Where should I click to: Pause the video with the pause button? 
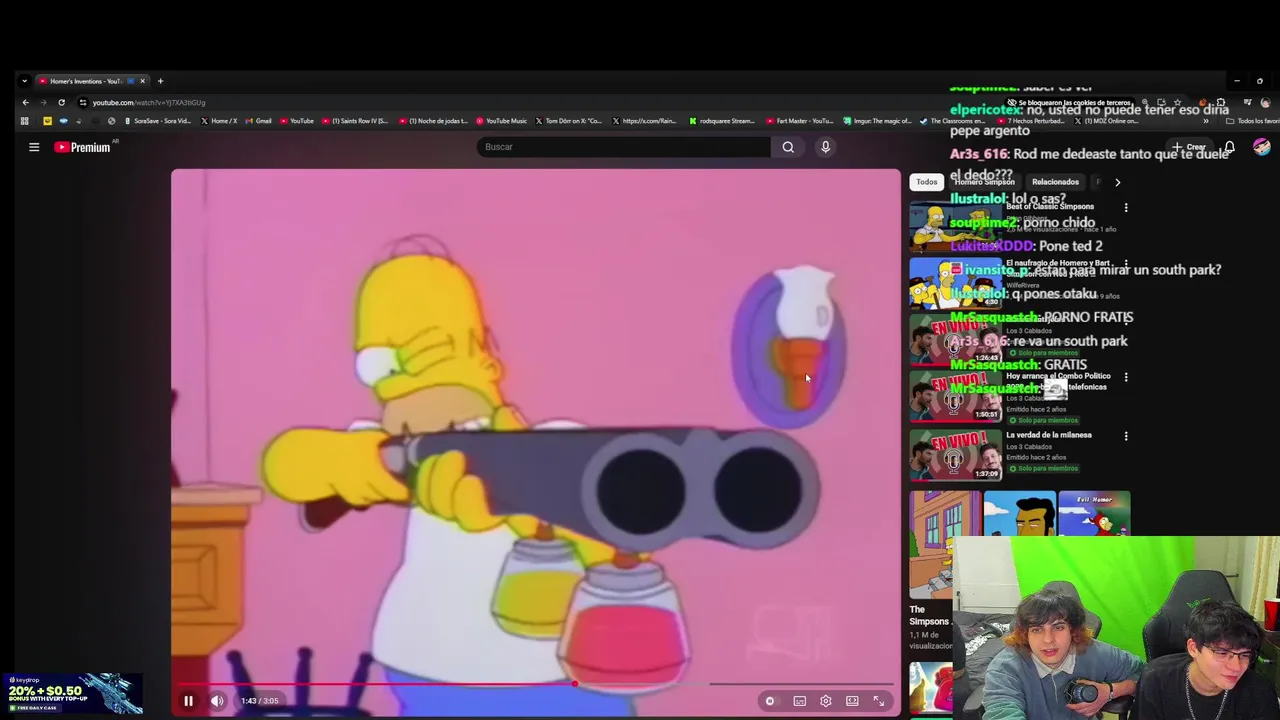pyautogui.click(x=188, y=701)
